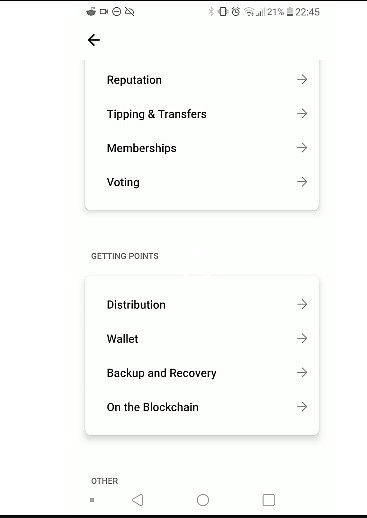Select the Memberships entry

point(202,148)
